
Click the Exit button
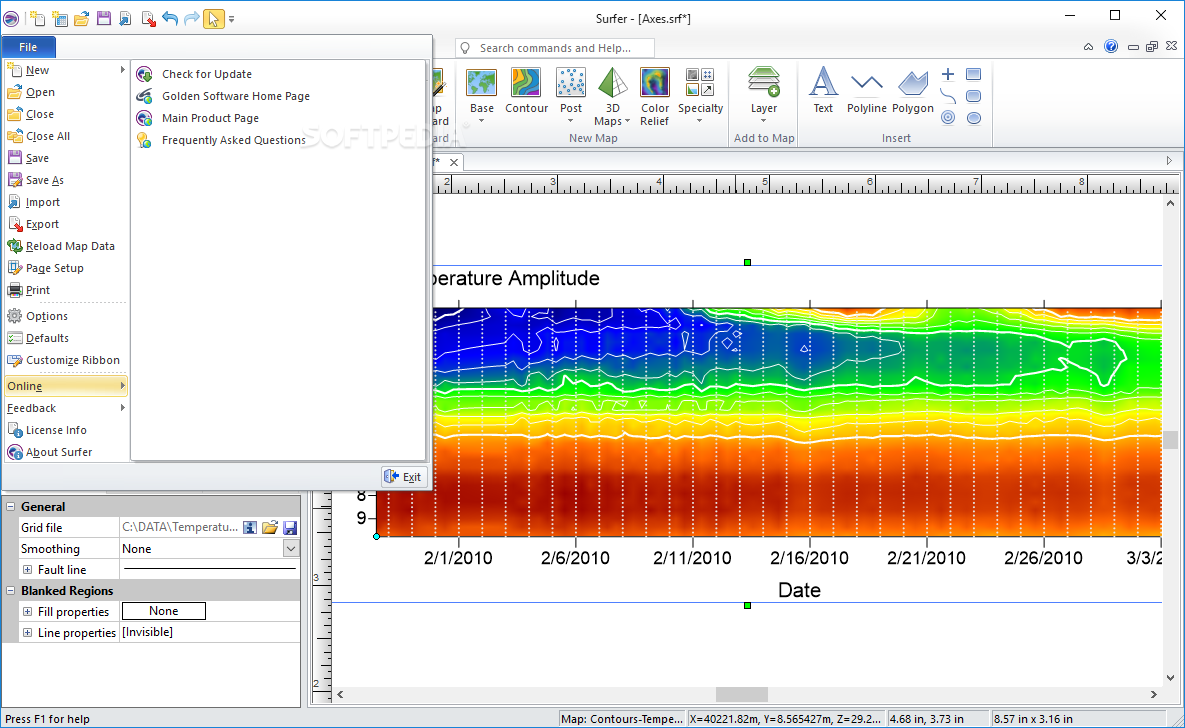click(404, 477)
